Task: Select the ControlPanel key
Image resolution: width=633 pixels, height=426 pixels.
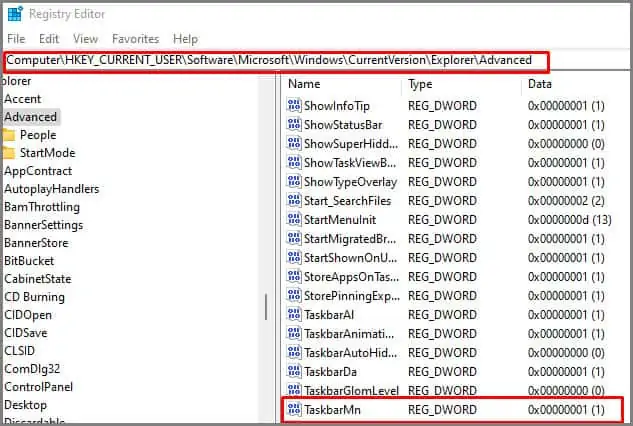Action: point(38,387)
